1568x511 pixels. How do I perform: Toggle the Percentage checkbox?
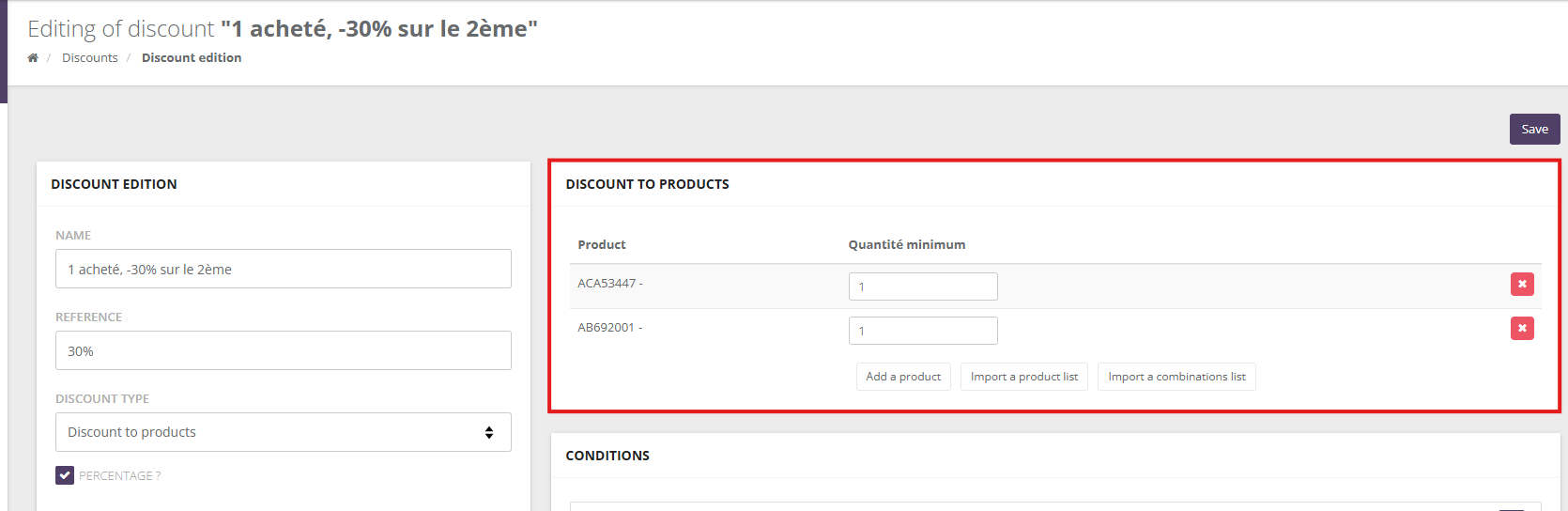(65, 475)
